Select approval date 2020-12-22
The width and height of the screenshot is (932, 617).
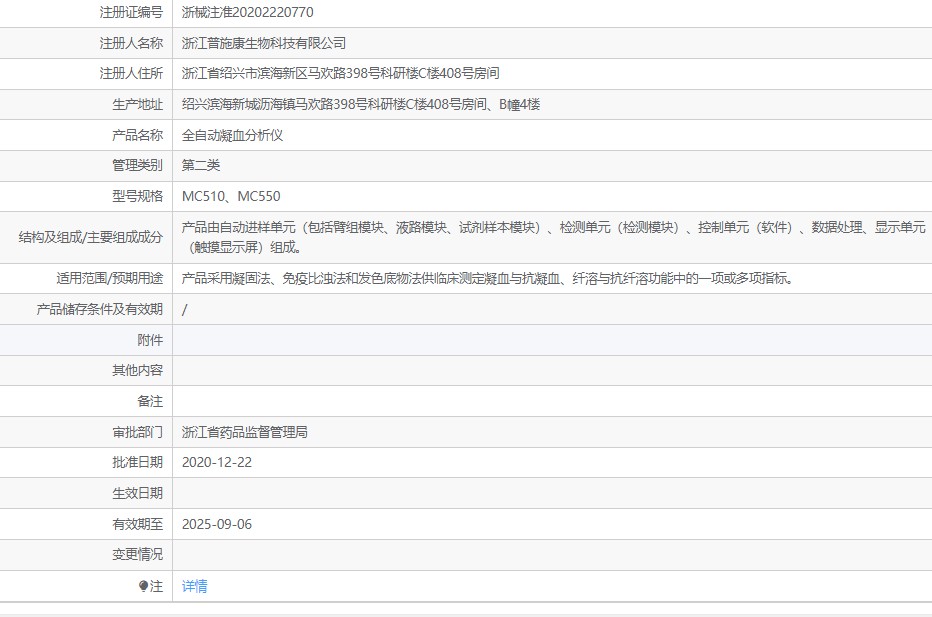pyautogui.click(x=217, y=462)
